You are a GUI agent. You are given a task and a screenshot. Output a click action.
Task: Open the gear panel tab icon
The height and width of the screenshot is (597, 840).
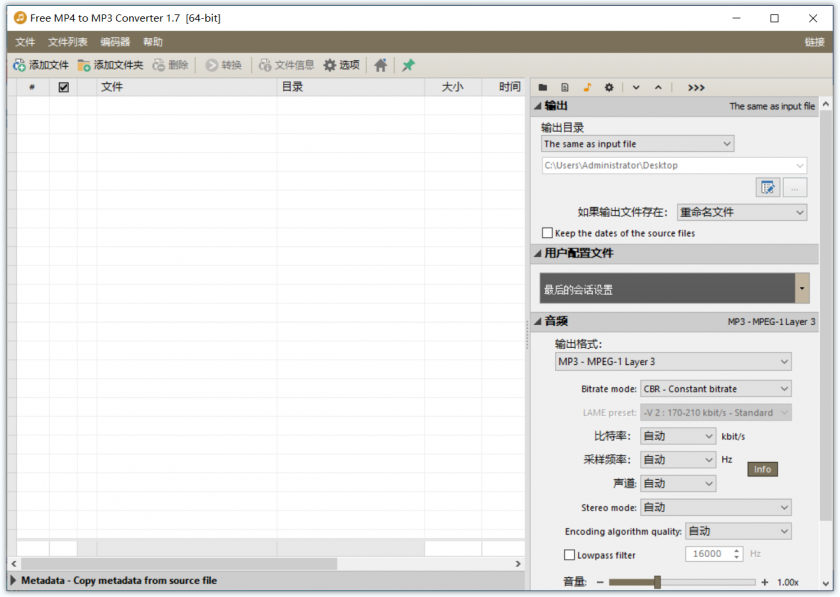pos(609,87)
